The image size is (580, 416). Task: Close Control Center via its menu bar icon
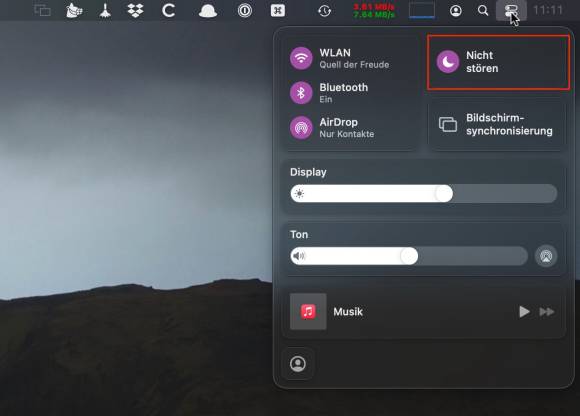click(511, 11)
